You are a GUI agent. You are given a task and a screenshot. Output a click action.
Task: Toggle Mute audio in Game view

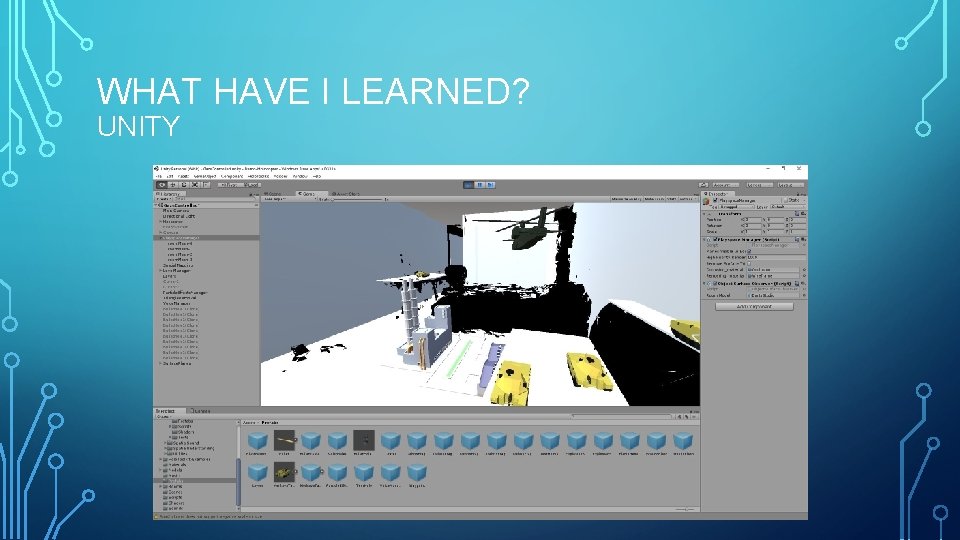654,199
